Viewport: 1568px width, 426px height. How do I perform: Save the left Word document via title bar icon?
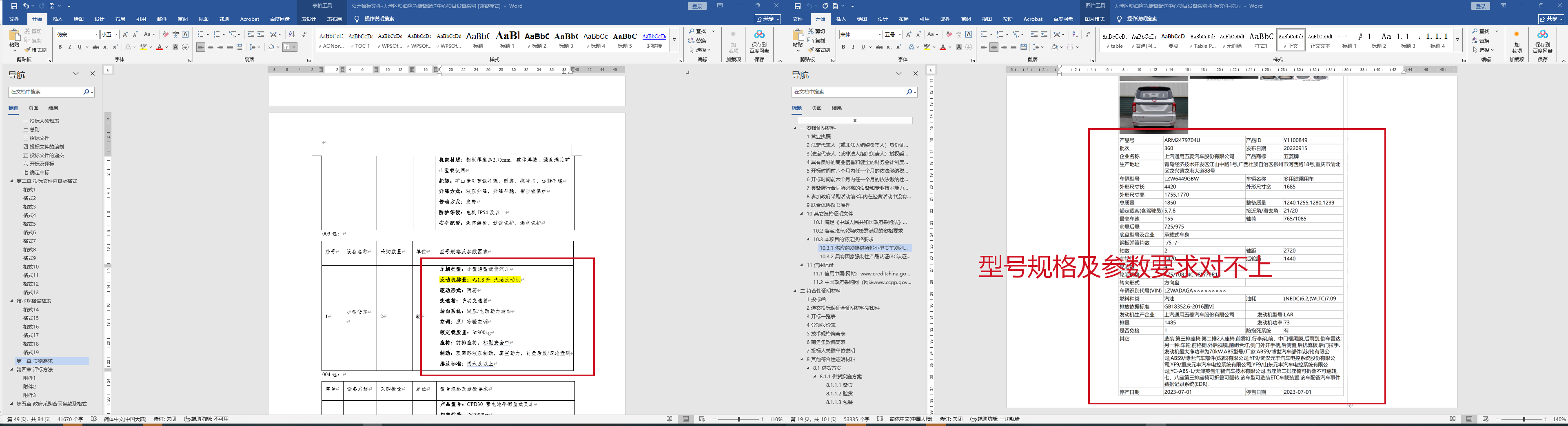(14, 6)
